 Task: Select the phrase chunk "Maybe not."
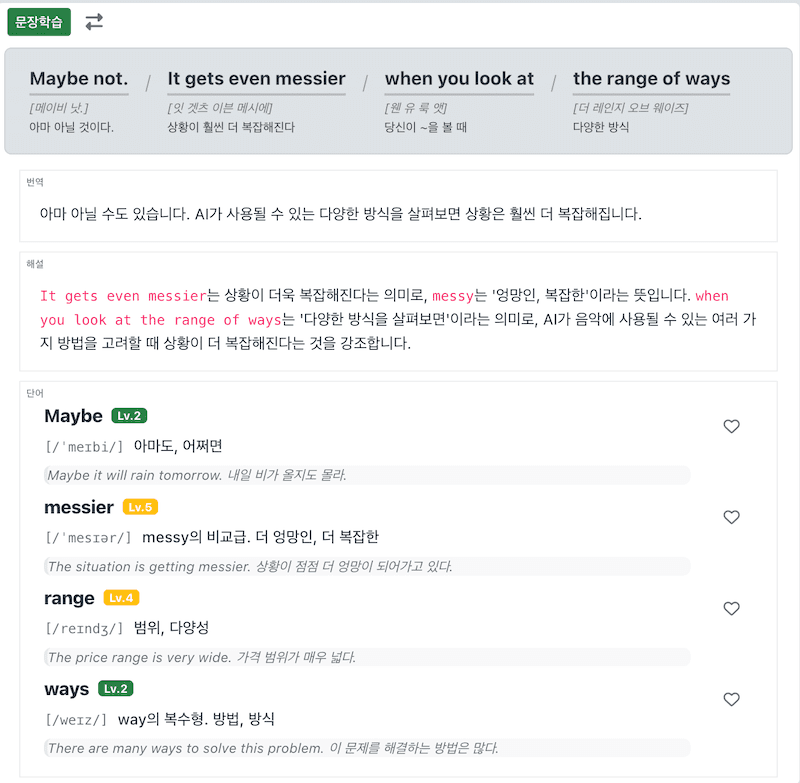coord(79,79)
